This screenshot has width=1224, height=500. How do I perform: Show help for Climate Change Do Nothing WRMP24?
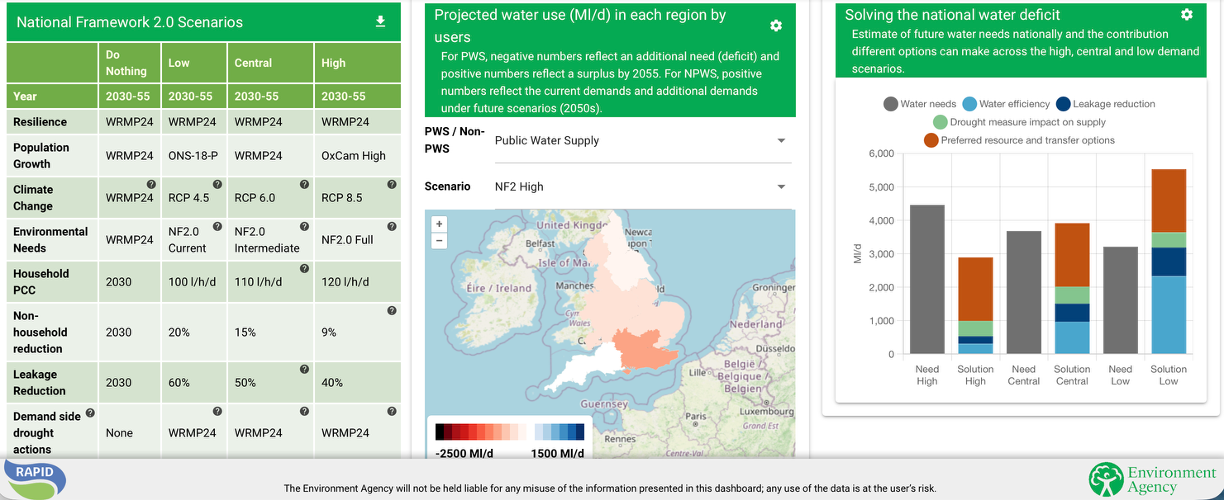151,185
